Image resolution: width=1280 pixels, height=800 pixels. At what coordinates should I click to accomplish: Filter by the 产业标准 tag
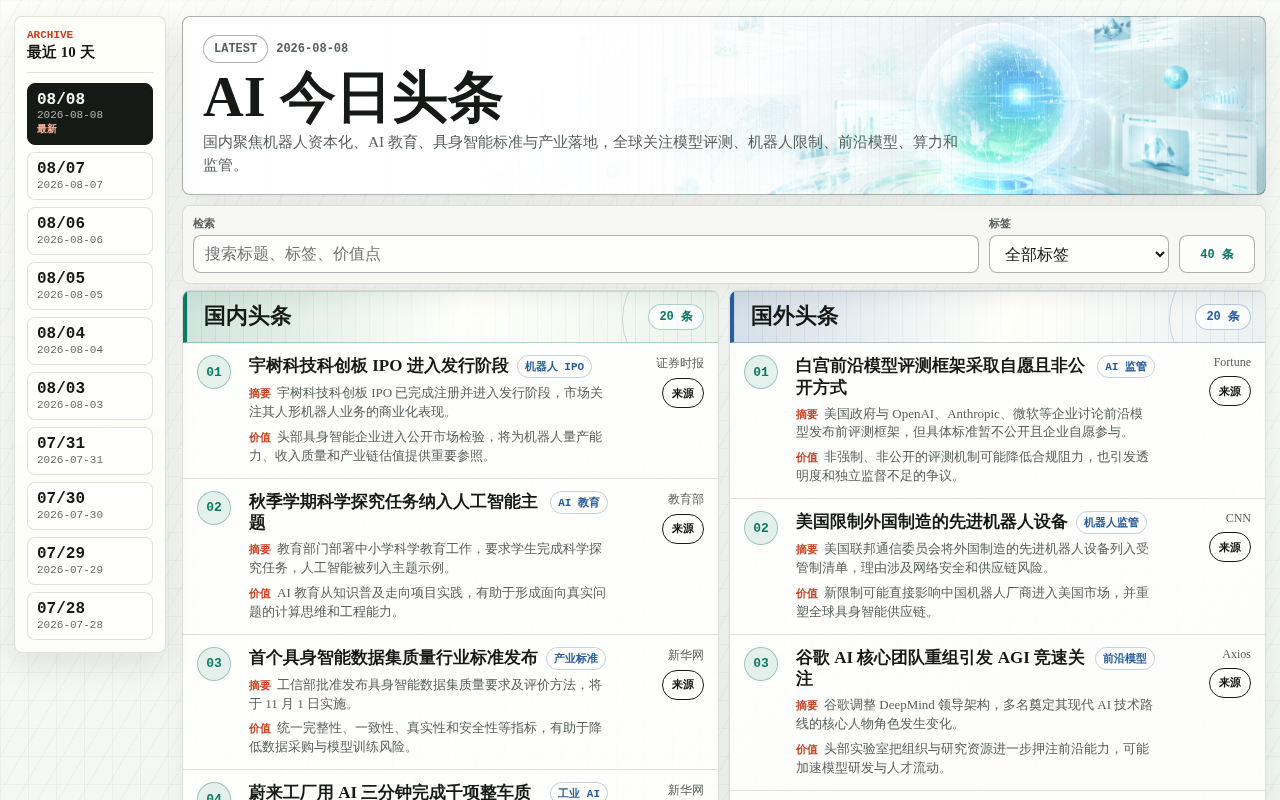point(576,659)
